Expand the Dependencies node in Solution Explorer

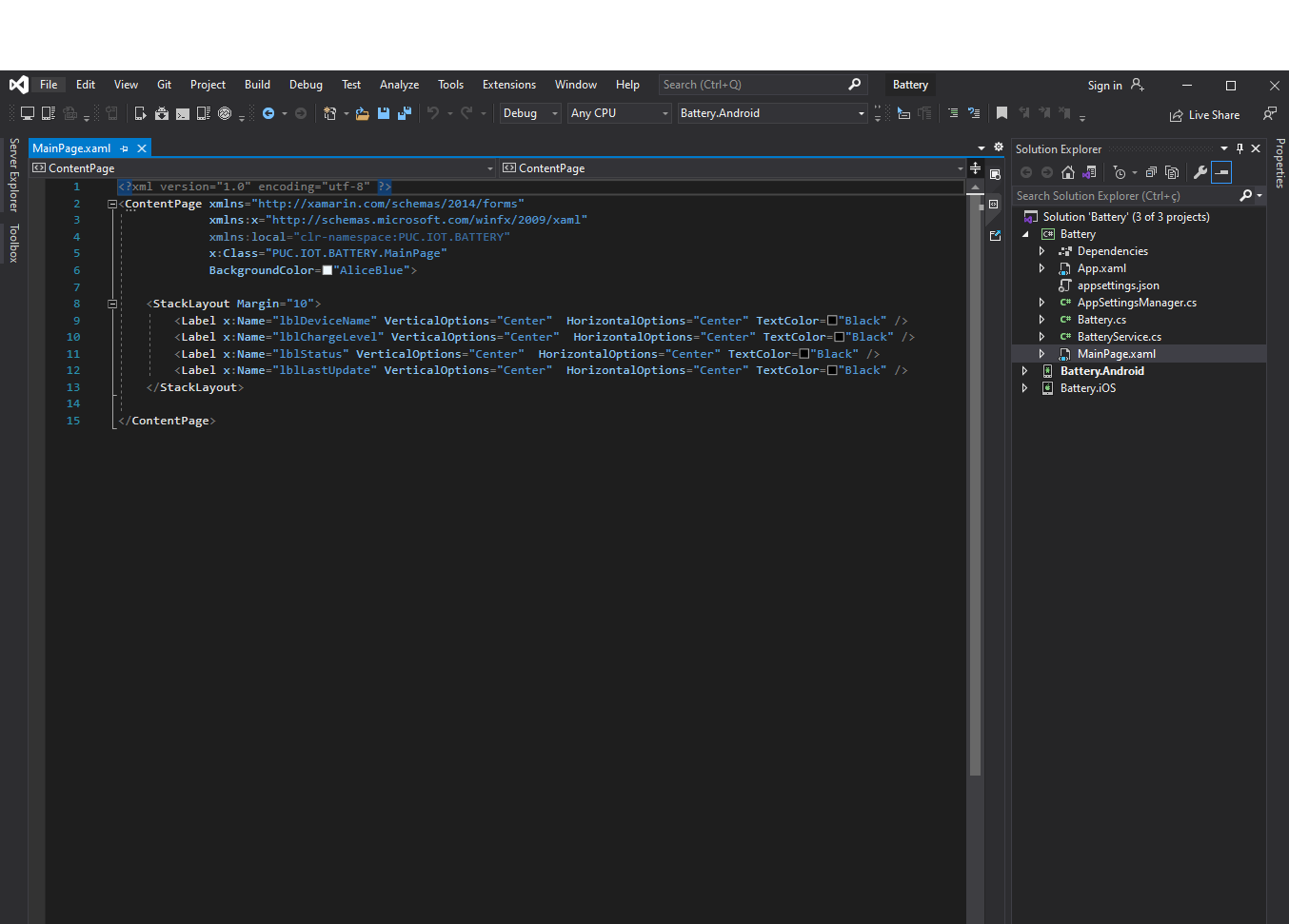click(1041, 250)
